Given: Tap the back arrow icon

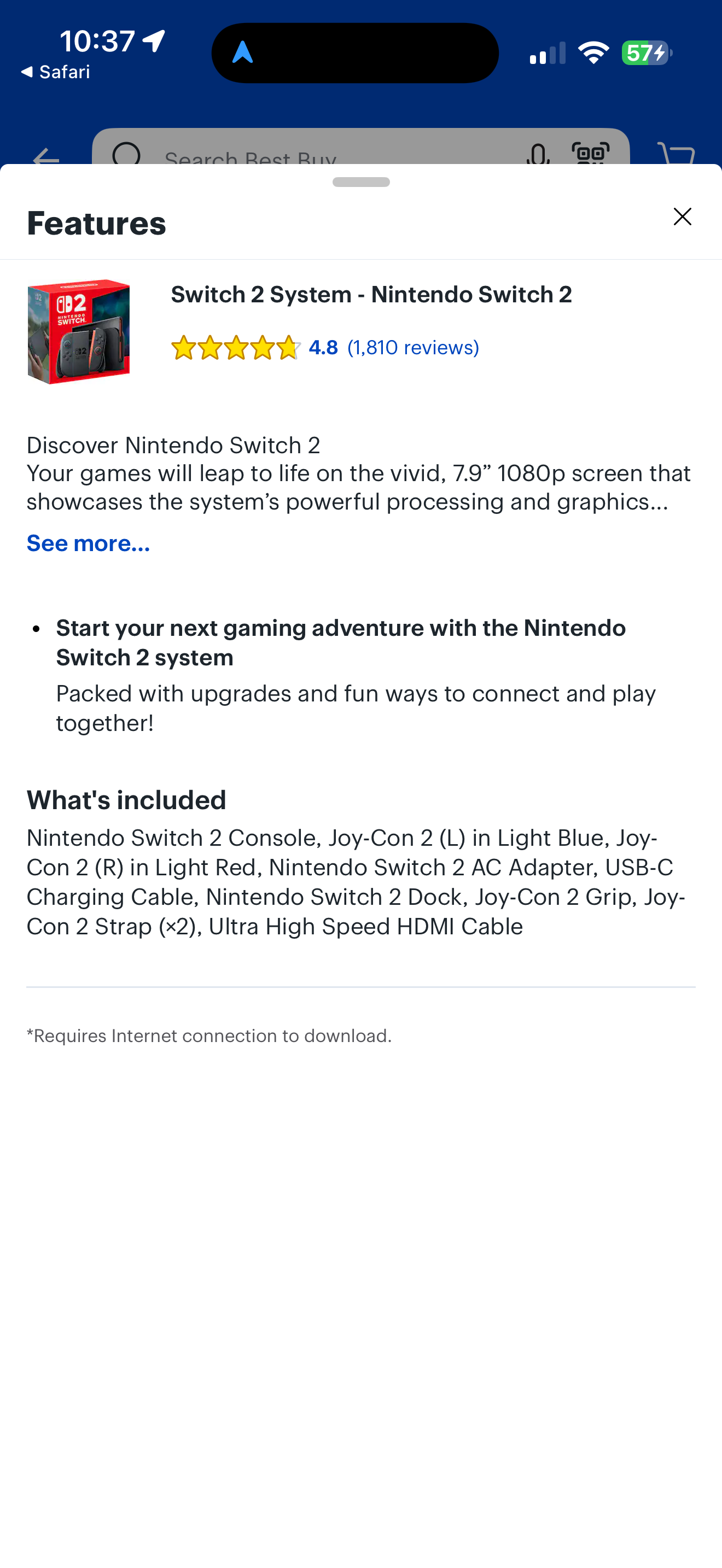Looking at the screenshot, I should pyautogui.click(x=45, y=157).
